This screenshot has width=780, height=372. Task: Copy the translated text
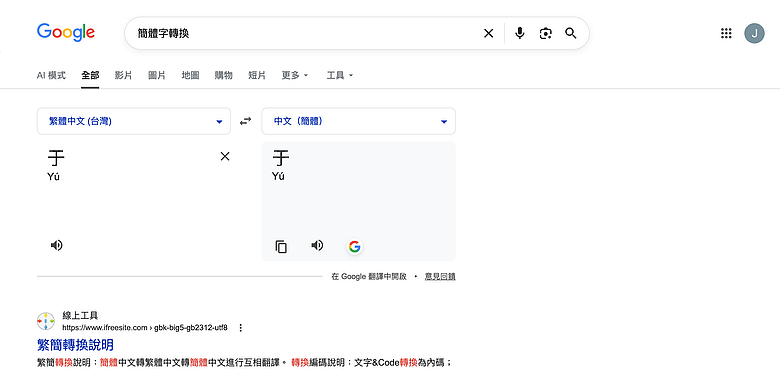coord(281,246)
